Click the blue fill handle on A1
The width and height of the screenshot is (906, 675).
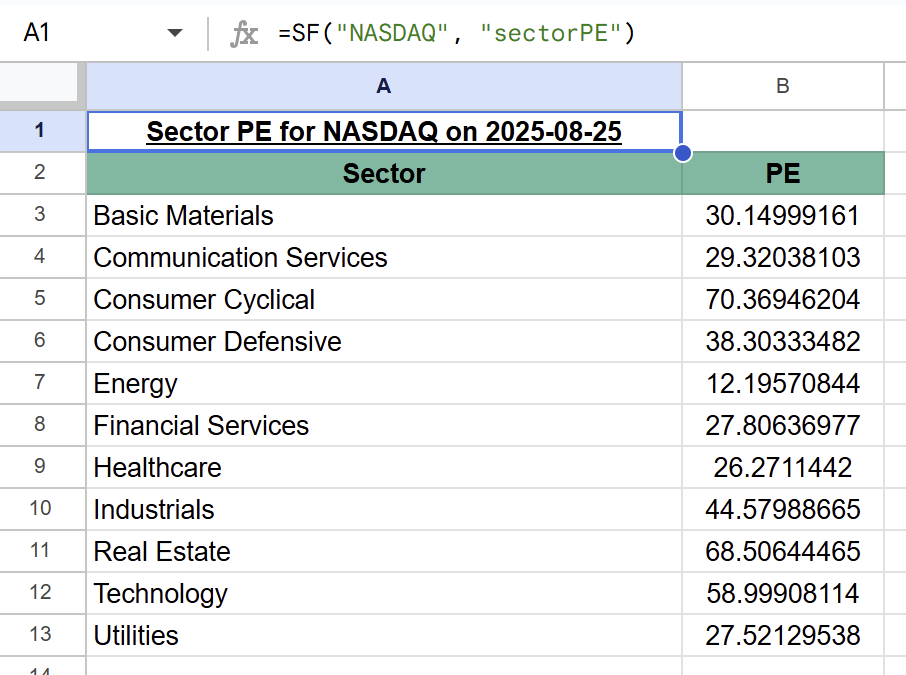681,152
